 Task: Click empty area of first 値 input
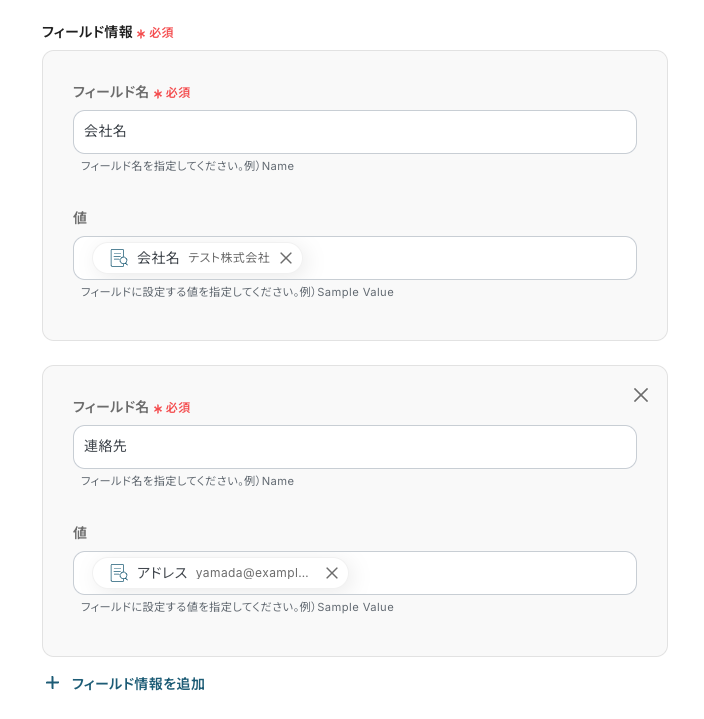pyautogui.click(x=468, y=258)
